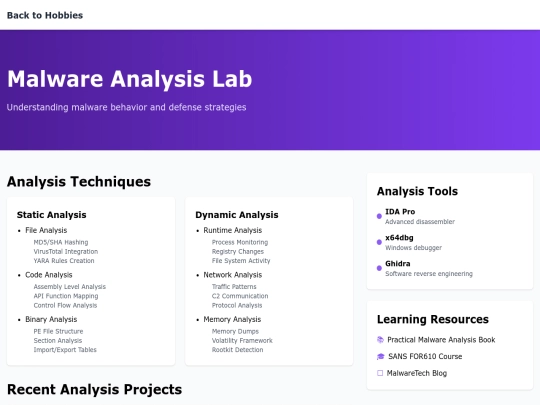The width and height of the screenshot is (540, 405).
Task: Click the Back to Hobbies link
Action: [45, 15]
